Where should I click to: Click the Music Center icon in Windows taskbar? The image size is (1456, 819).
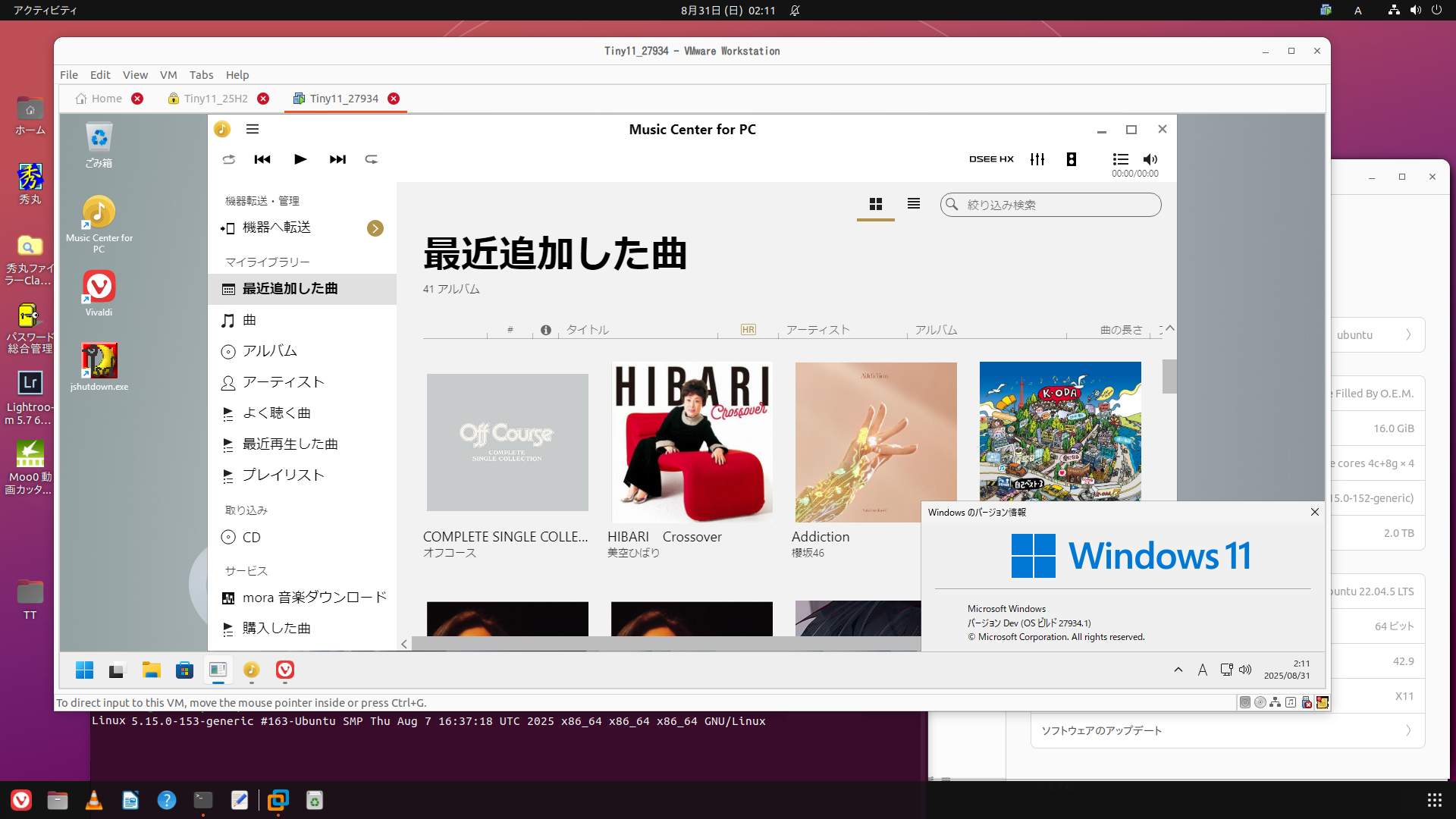(251, 670)
